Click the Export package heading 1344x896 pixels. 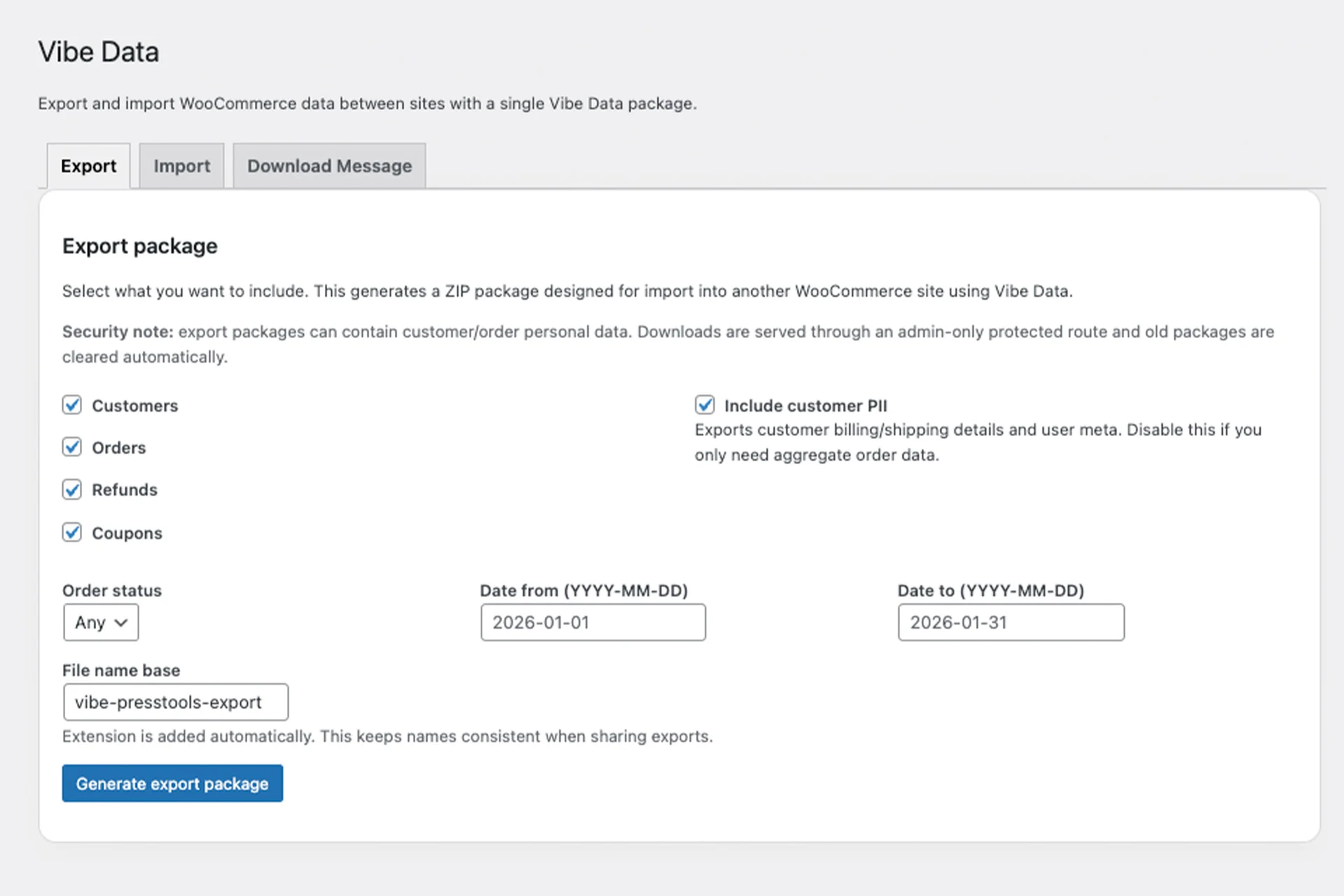point(140,246)
